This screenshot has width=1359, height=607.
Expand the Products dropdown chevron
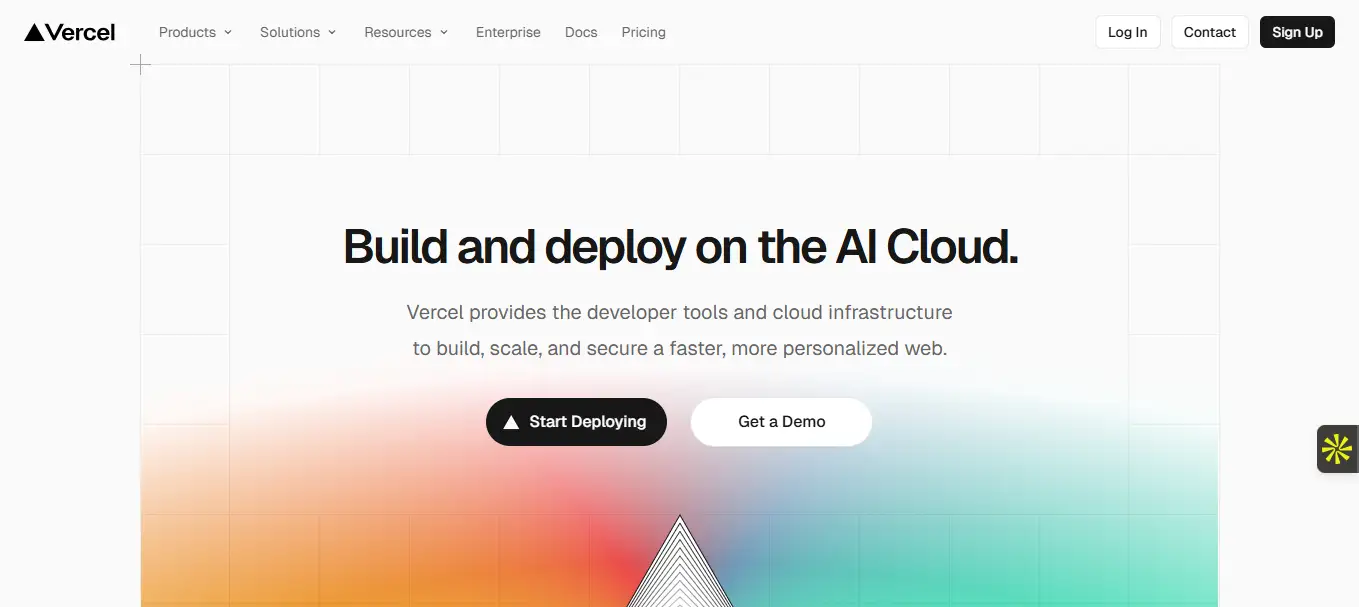228,32
